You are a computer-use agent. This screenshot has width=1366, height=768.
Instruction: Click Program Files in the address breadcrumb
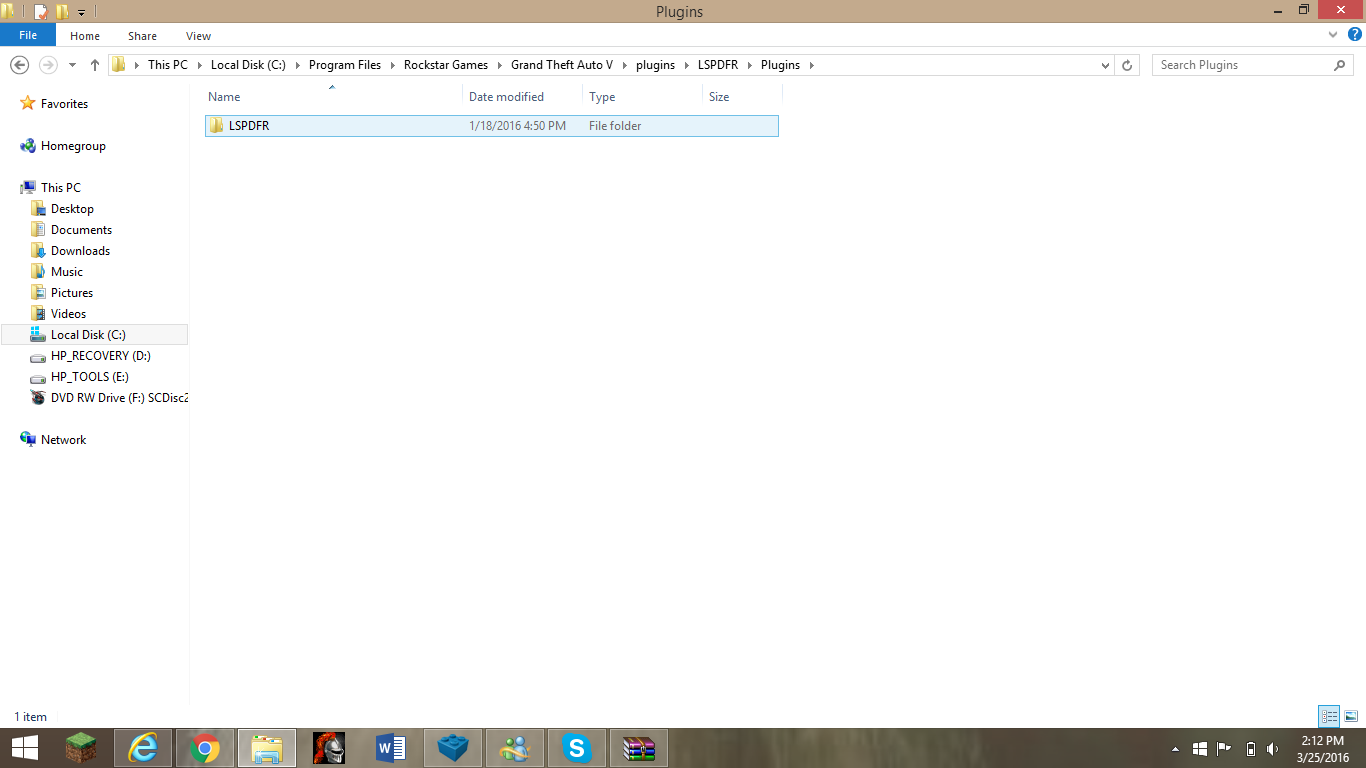(x=345, y=65)
